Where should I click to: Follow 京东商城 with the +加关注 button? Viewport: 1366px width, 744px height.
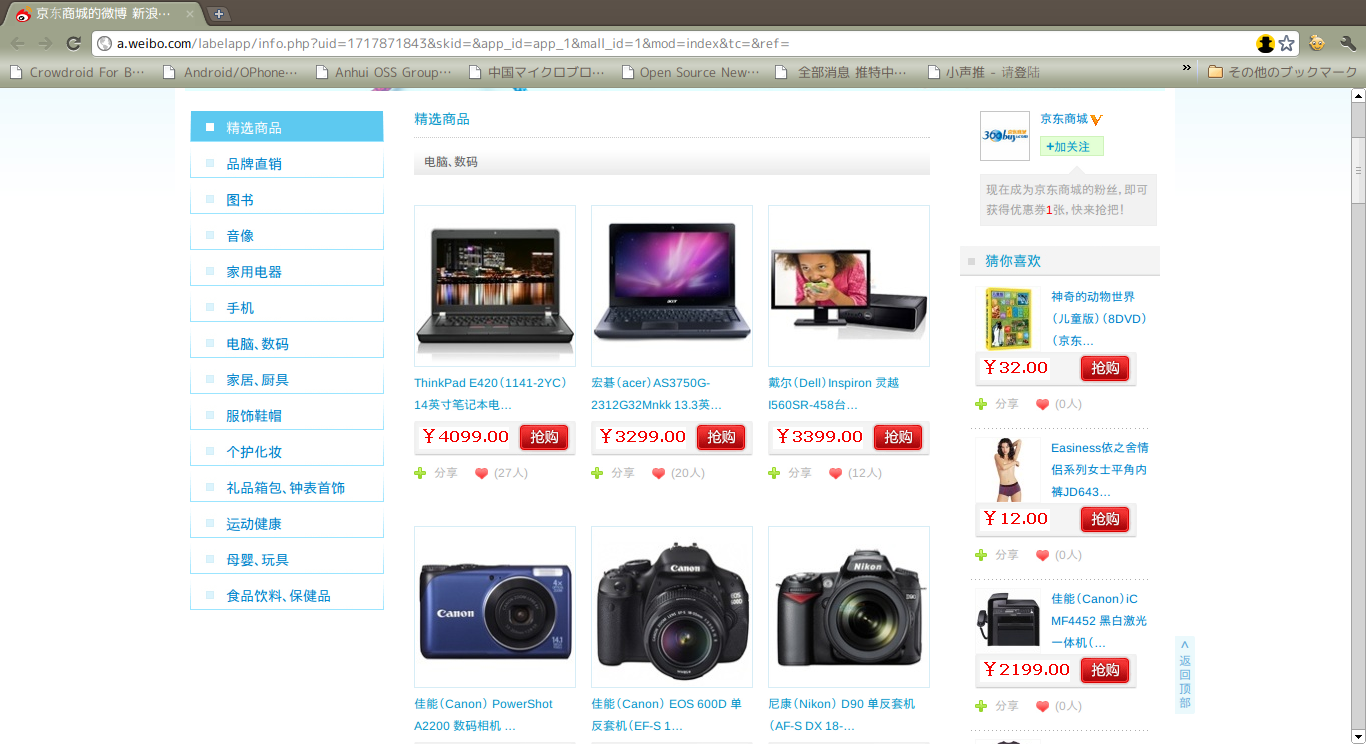coord(1071,146)
